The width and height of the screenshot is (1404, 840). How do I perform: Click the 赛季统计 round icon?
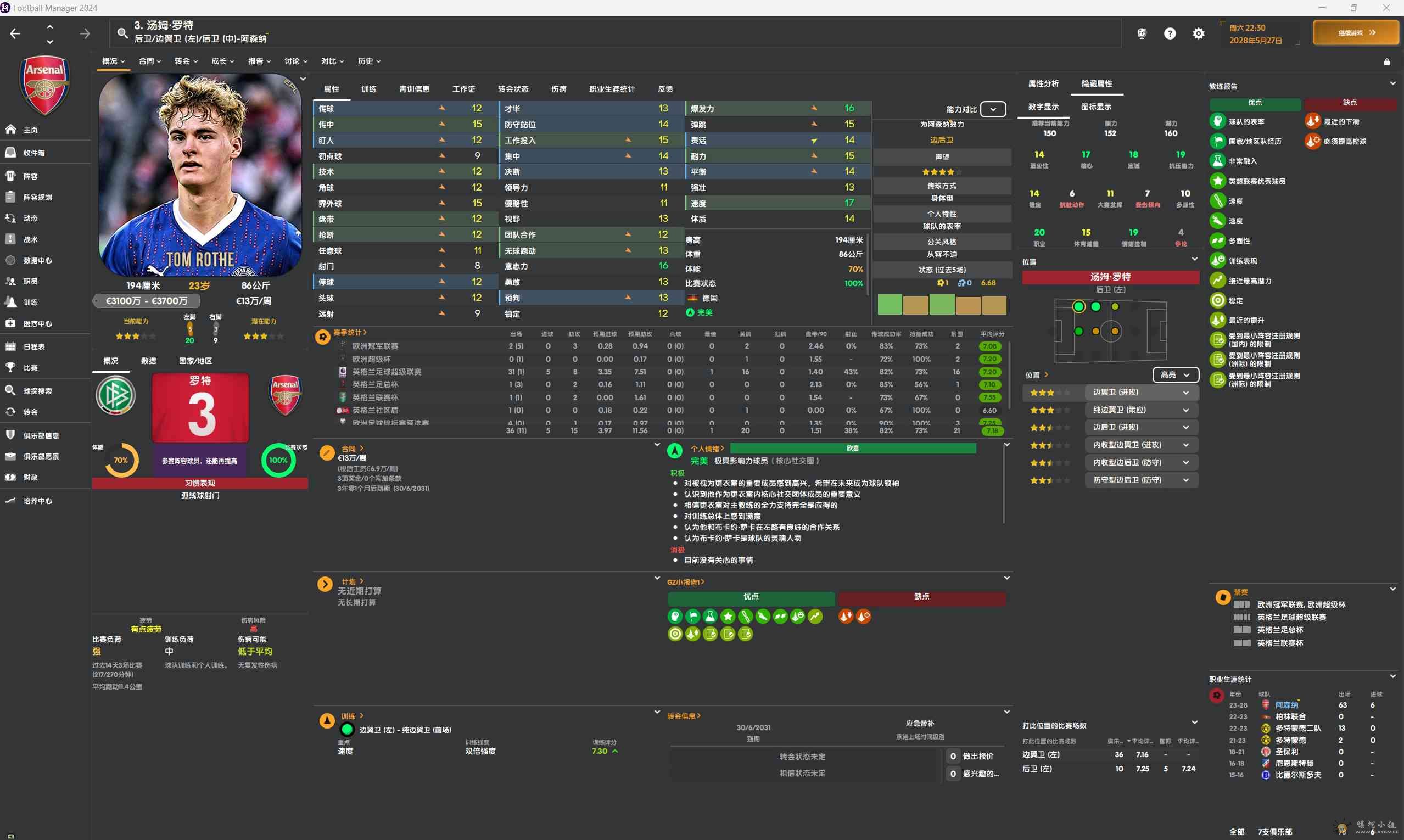click(323, 337)
